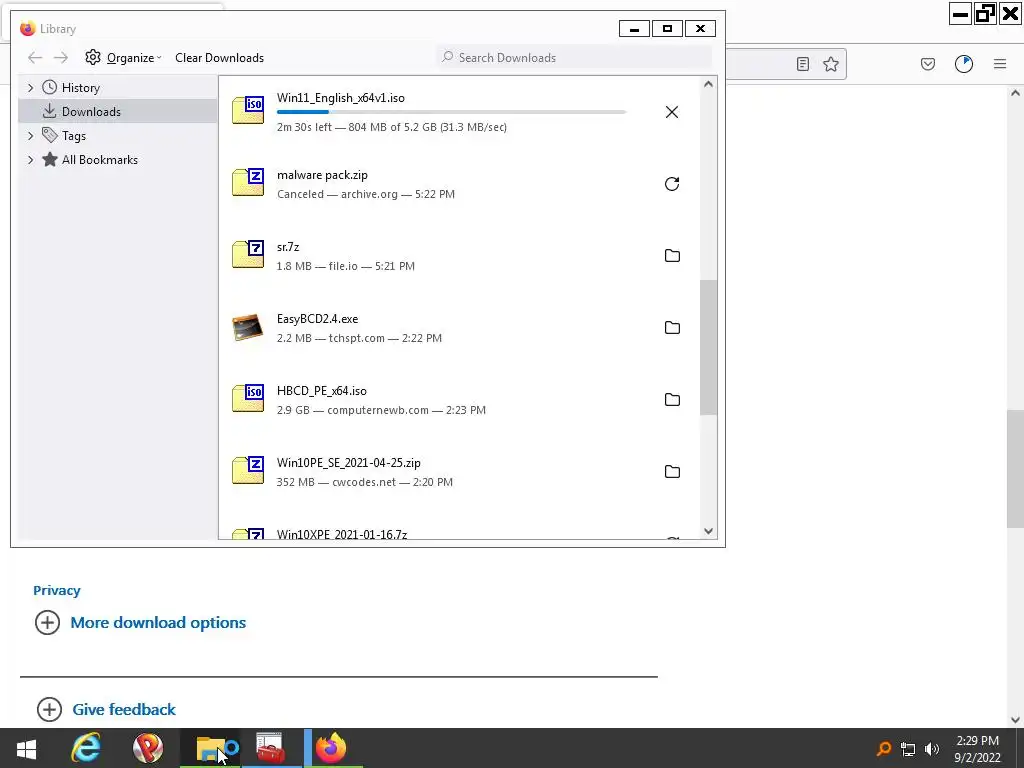Show EasyBCD2.4.exe in its folder
Image resolution: width=1024 pixels, height=768 pixels.
pos(672,328)
